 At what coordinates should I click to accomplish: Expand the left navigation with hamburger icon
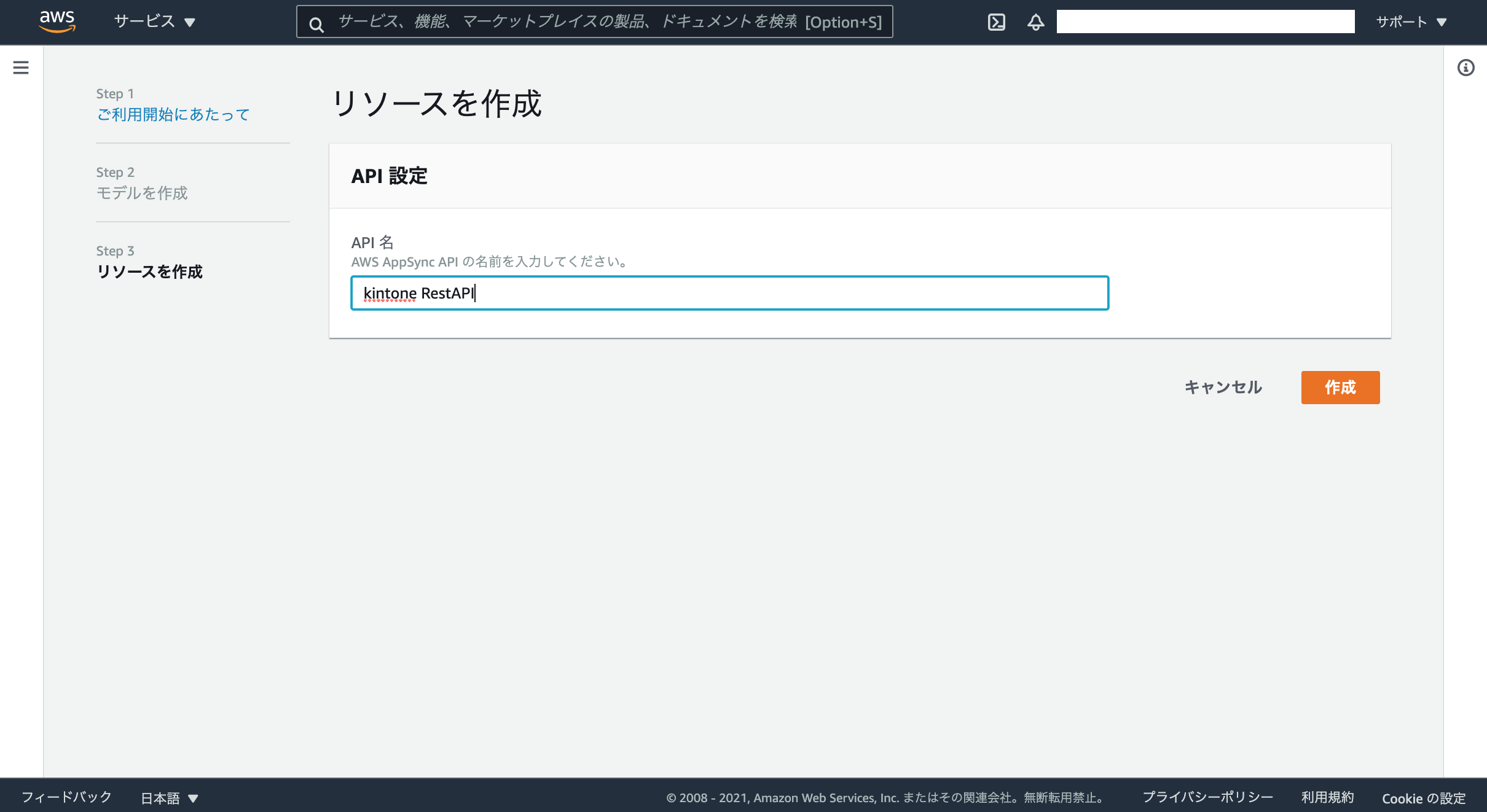click(21, 68)
